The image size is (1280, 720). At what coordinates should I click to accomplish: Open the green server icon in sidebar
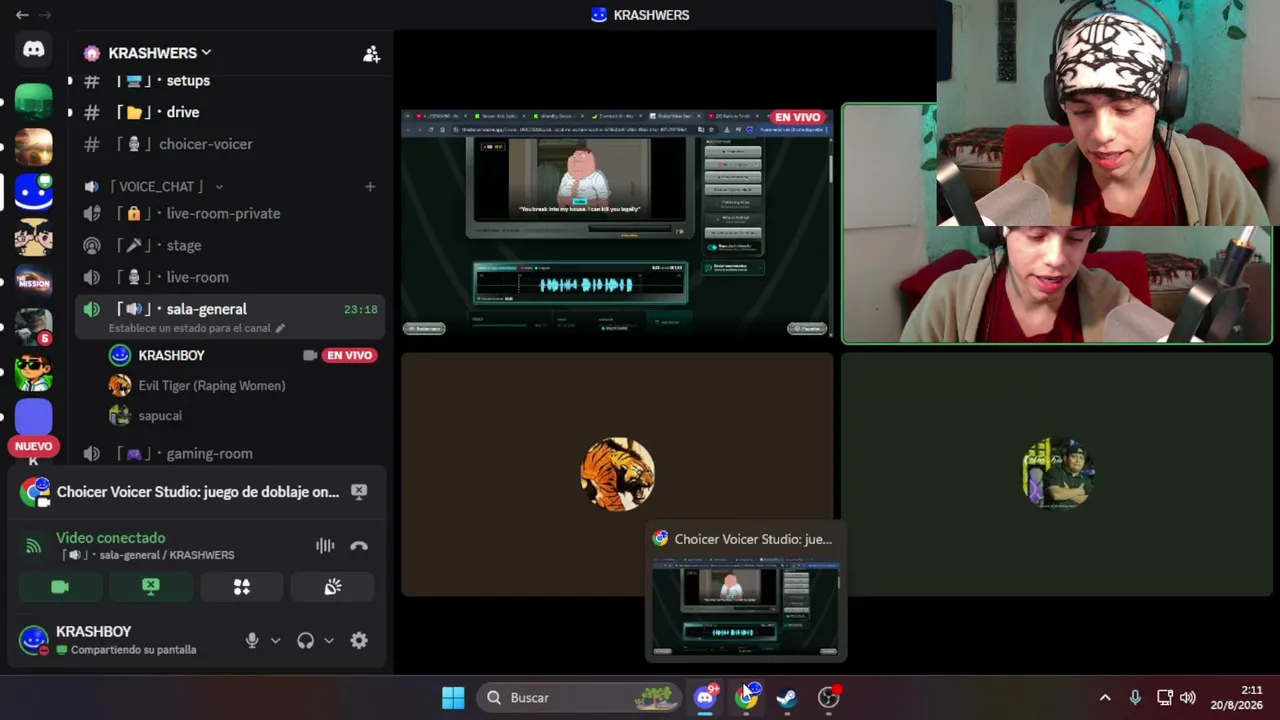pyautogui.click(x=34, y=102)
